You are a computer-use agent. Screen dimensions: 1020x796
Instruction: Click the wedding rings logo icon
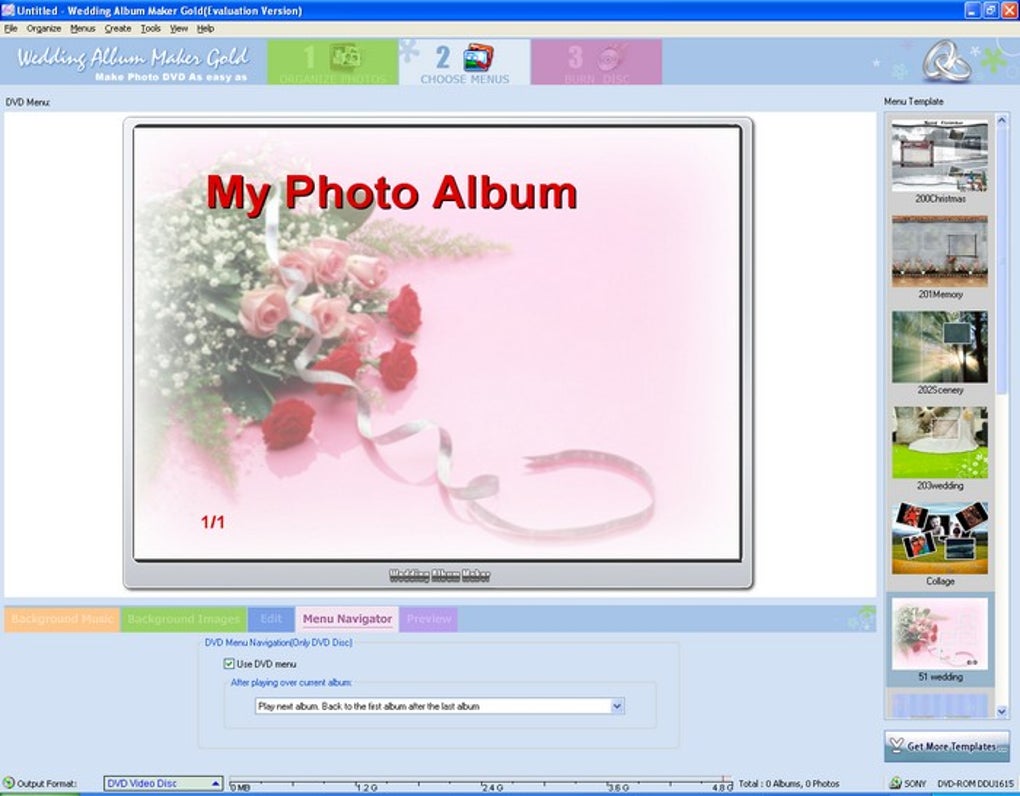click(947, 61)
